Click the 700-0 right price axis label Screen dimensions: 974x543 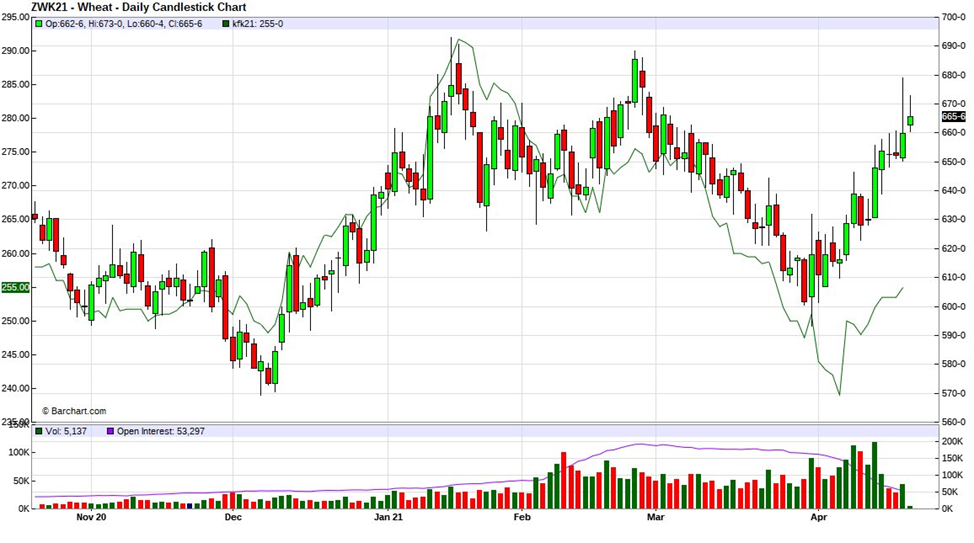click(953, 18)
